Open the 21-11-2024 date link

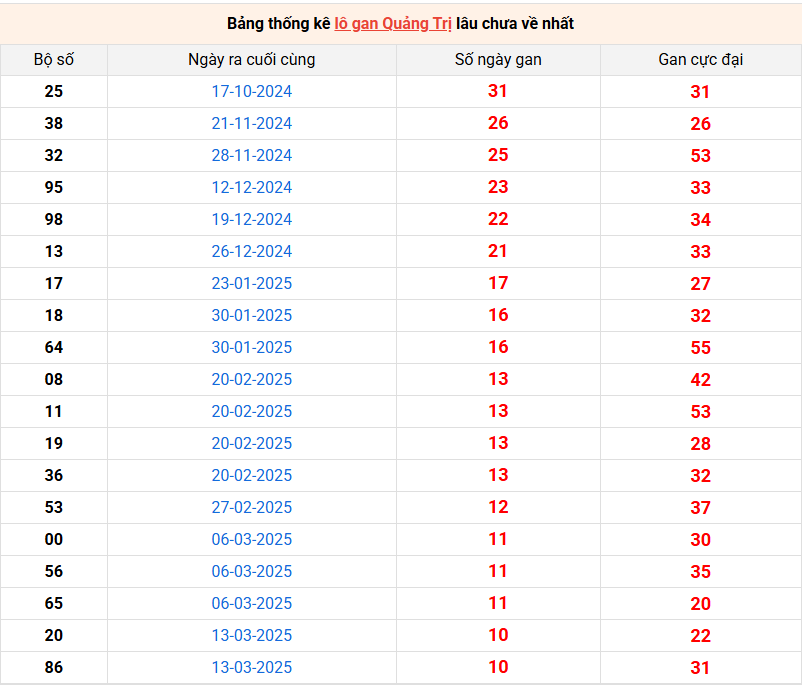[x=252, y=123]
